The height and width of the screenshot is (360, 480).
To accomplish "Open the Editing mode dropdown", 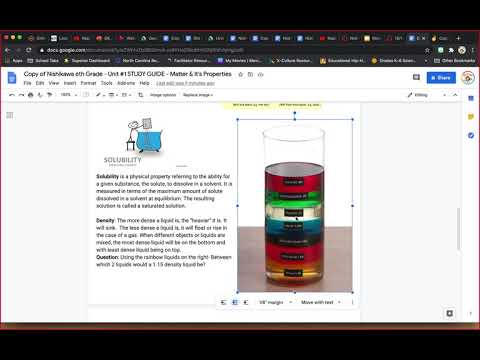I will [427, 95].
